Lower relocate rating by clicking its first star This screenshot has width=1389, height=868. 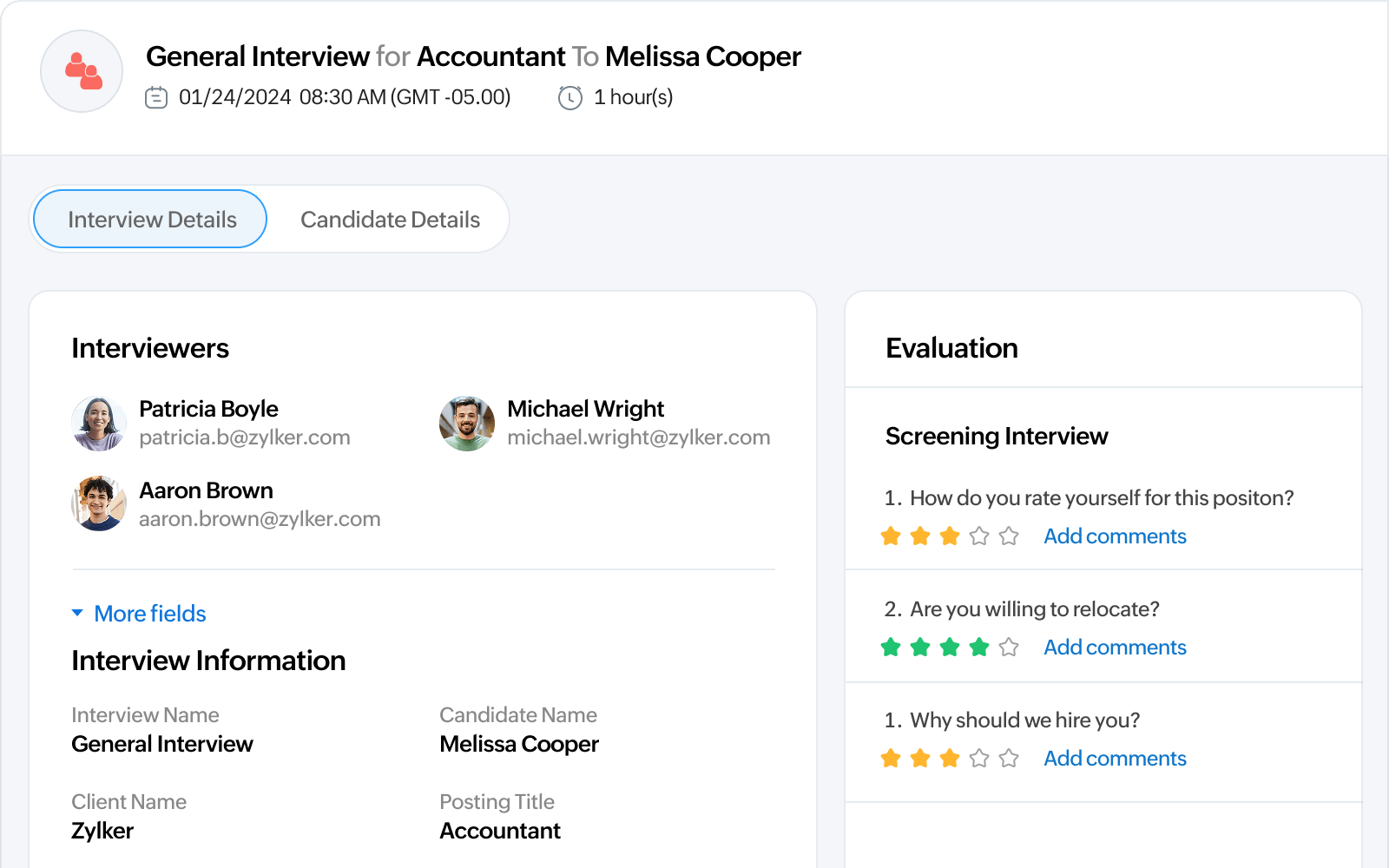[x=891, y=648]
